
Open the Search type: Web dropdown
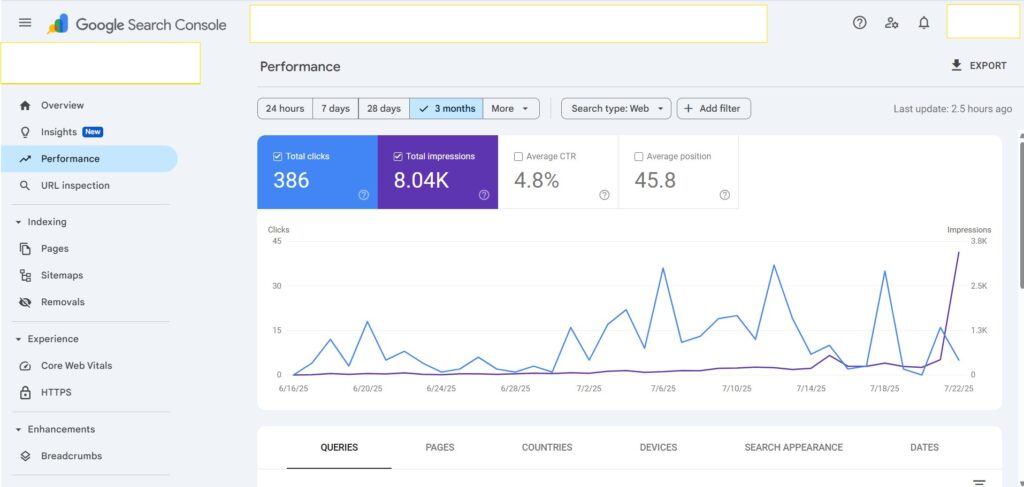point(616,108)
